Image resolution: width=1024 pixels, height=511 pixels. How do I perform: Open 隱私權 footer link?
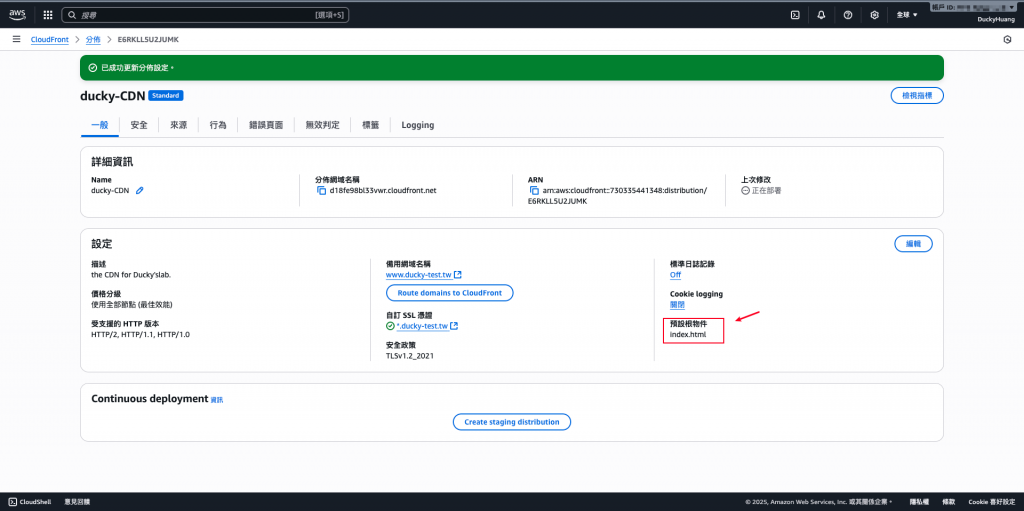918,502
